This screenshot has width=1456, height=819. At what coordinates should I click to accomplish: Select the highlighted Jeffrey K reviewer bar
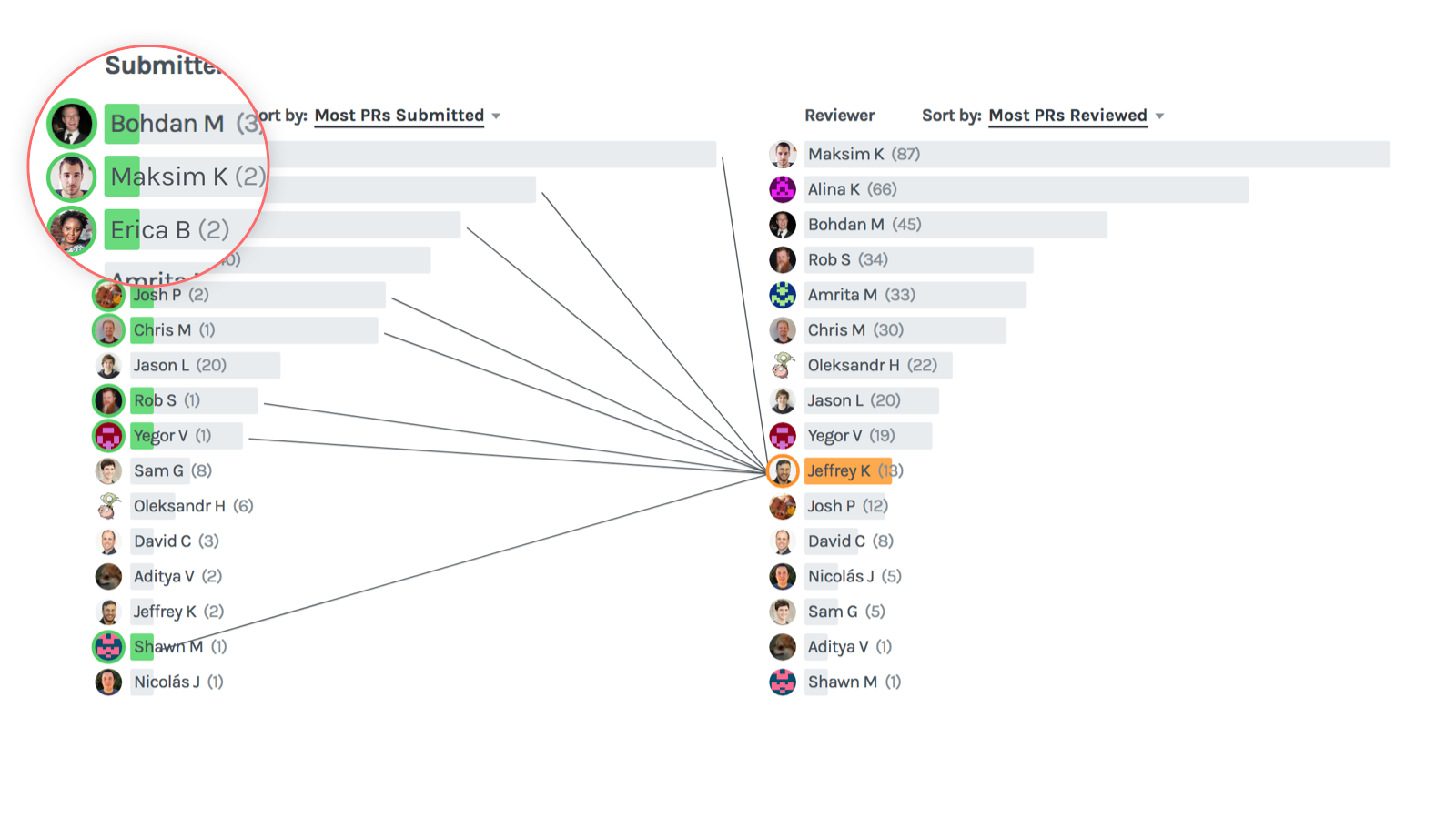click(847, 470)
